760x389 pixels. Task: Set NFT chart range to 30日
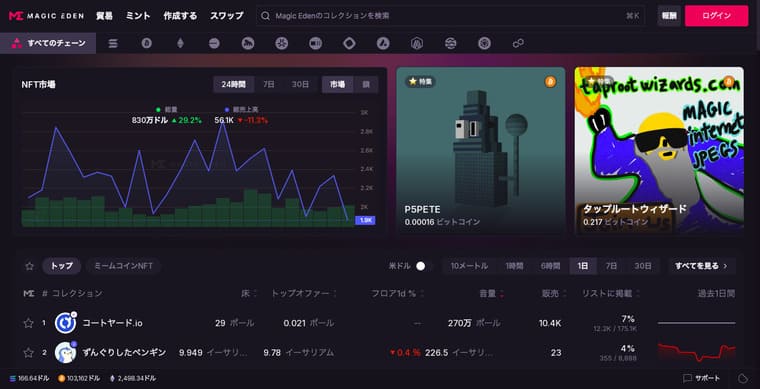click(300, 84)
